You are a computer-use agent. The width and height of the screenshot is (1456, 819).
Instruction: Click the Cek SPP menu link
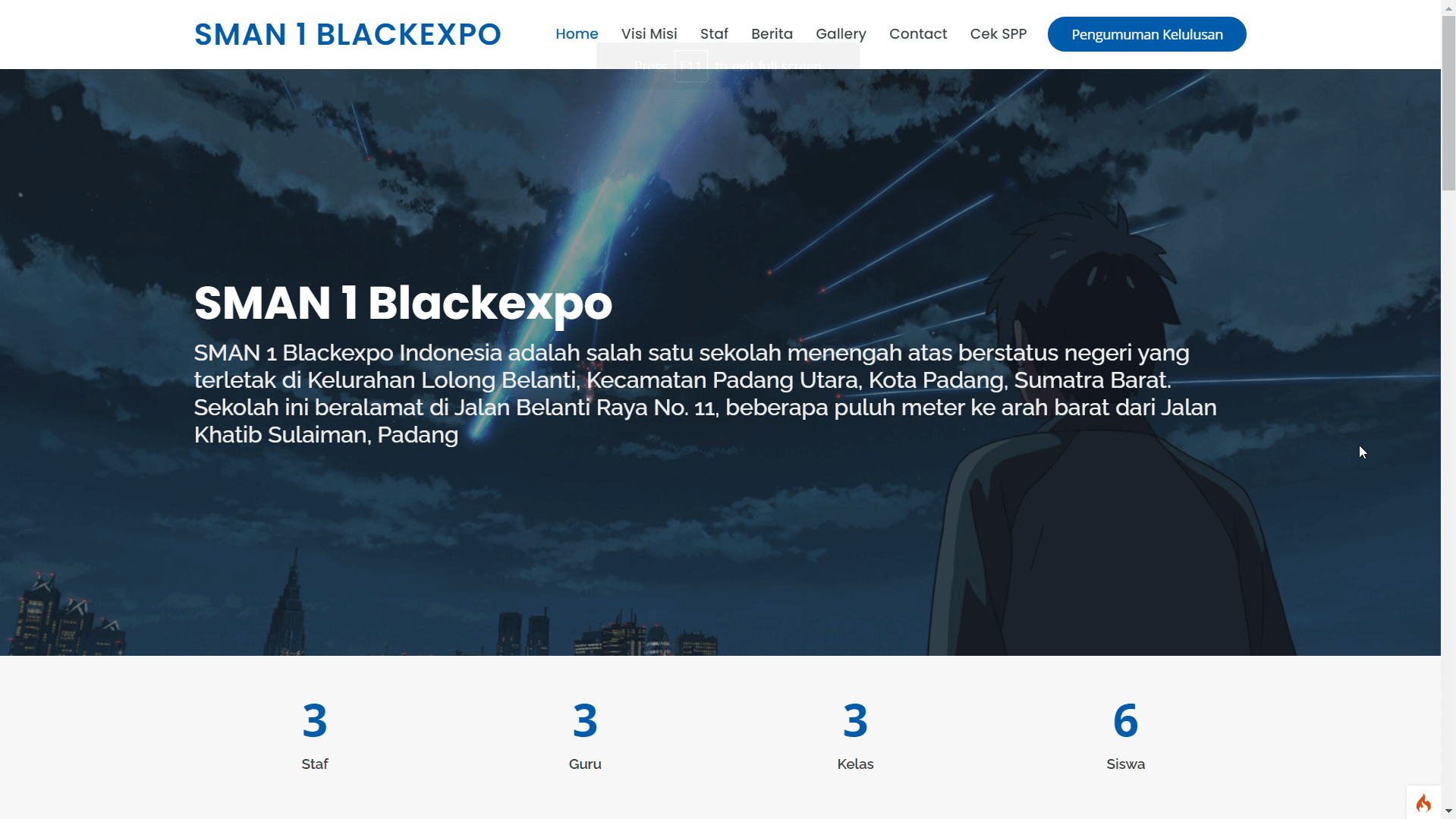[x=998, y=34]
